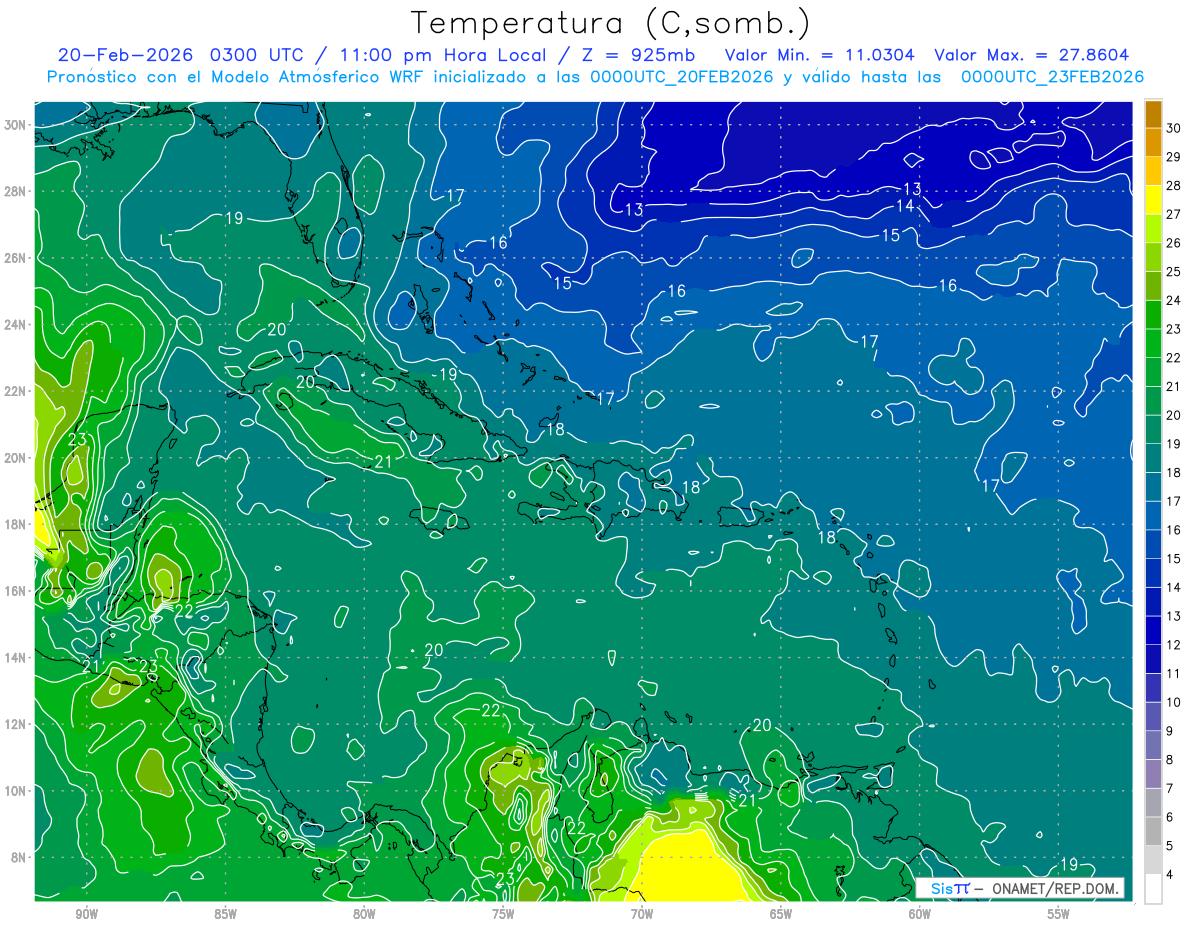Click the gray swatch between 5 and 6
Screen dimensions: 1200x927
point(1153,831)
